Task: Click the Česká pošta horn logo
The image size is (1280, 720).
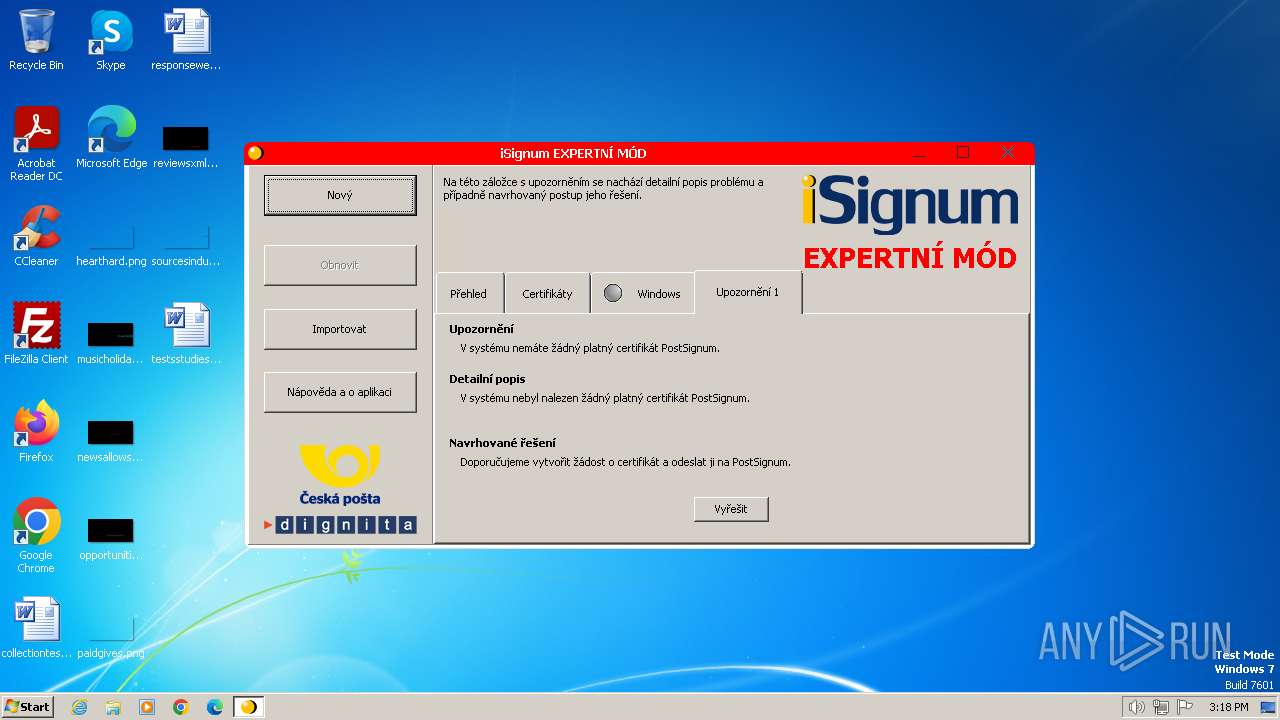Action: click(340, 466)
